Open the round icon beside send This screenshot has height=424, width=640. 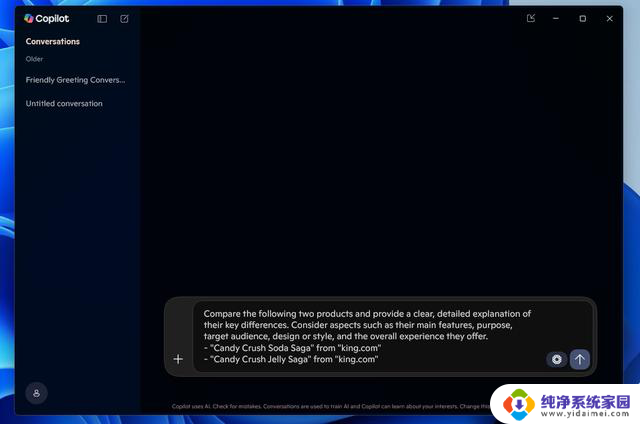click(556, 359)
